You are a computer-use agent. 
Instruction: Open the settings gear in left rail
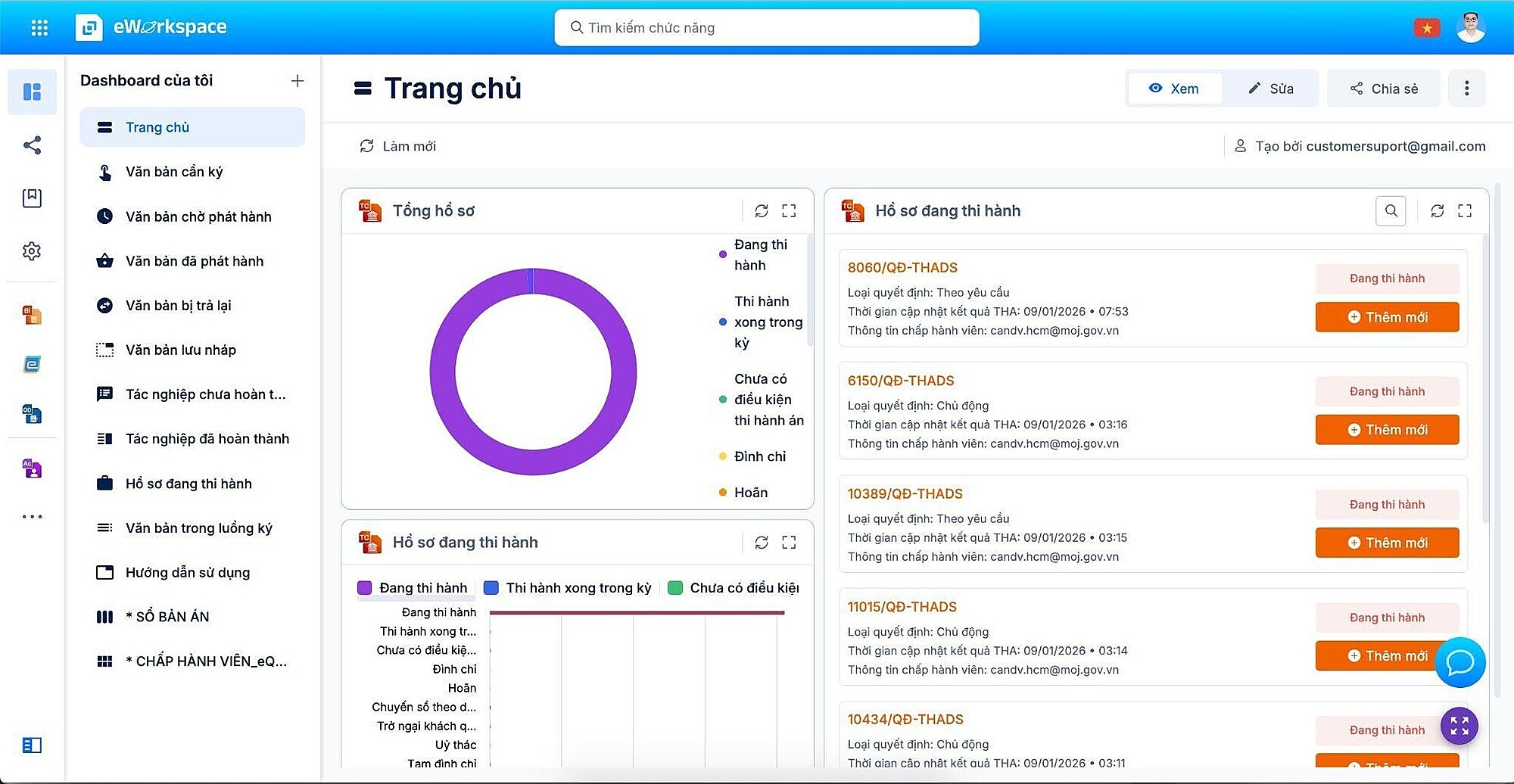coord(32,251)
